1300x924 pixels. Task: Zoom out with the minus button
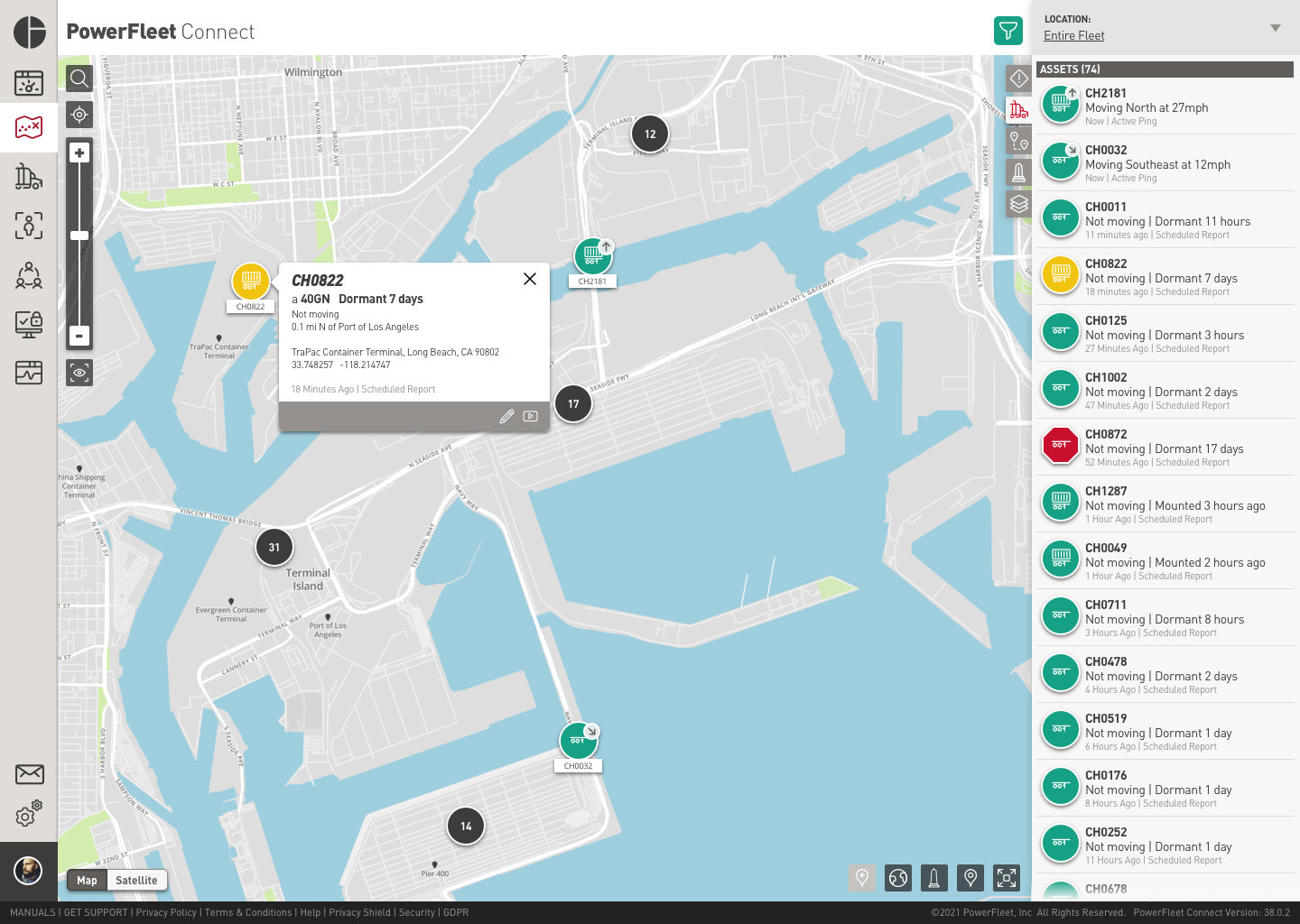79,336
